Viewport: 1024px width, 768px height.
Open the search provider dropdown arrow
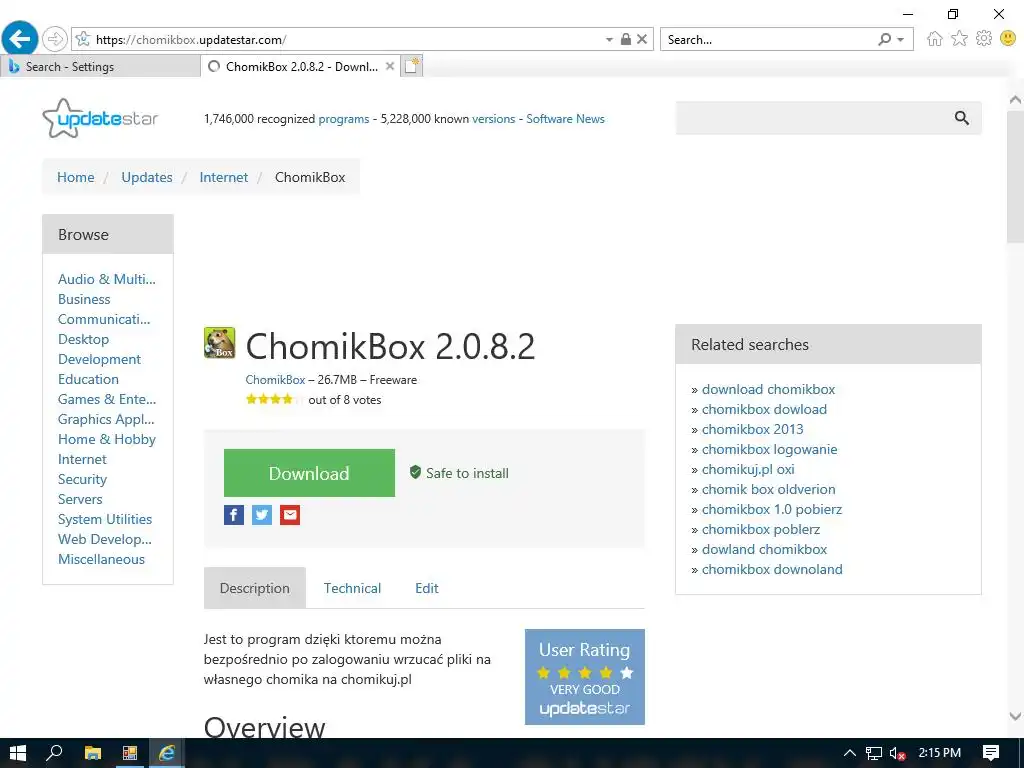tap(901, 40)
